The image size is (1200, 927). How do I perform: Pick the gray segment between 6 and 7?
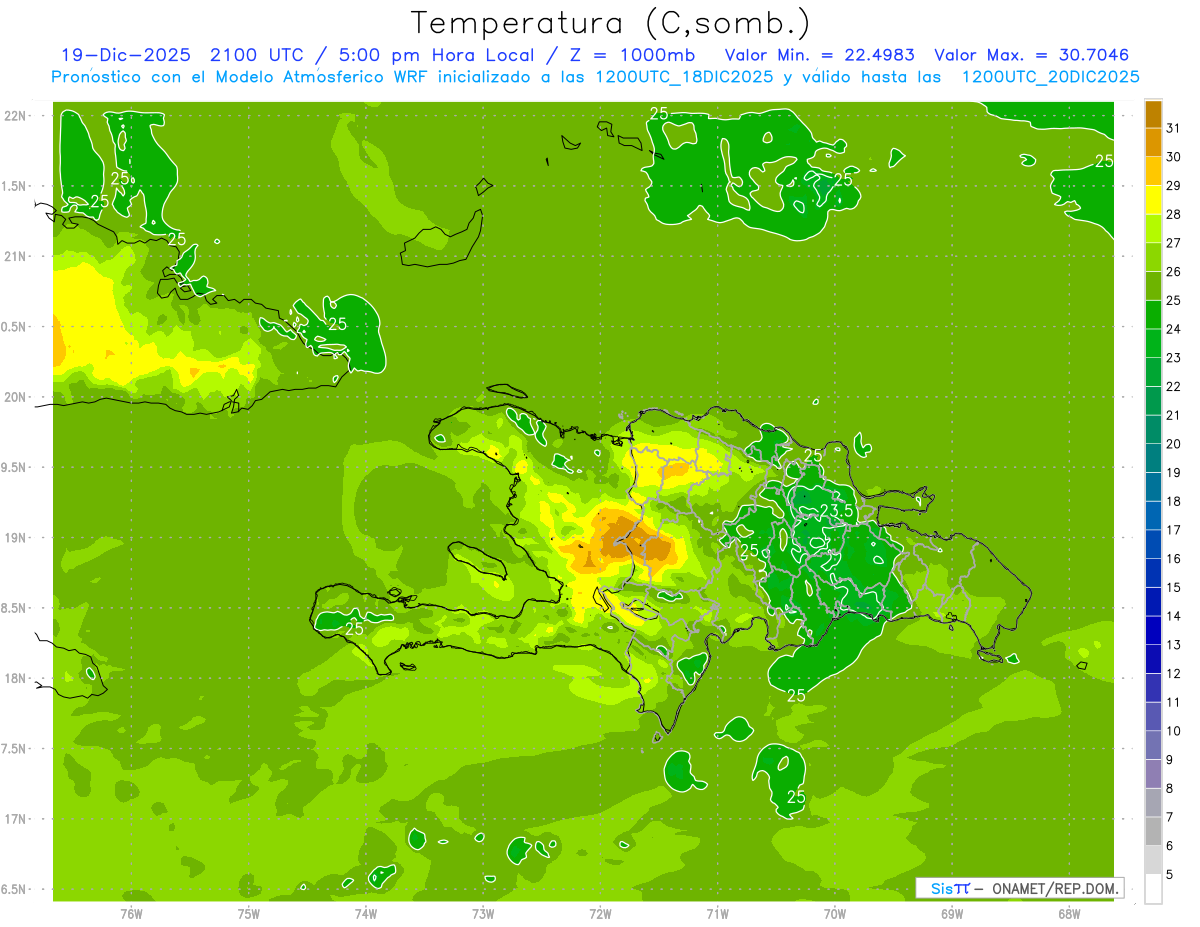[x=1153, y=832]
